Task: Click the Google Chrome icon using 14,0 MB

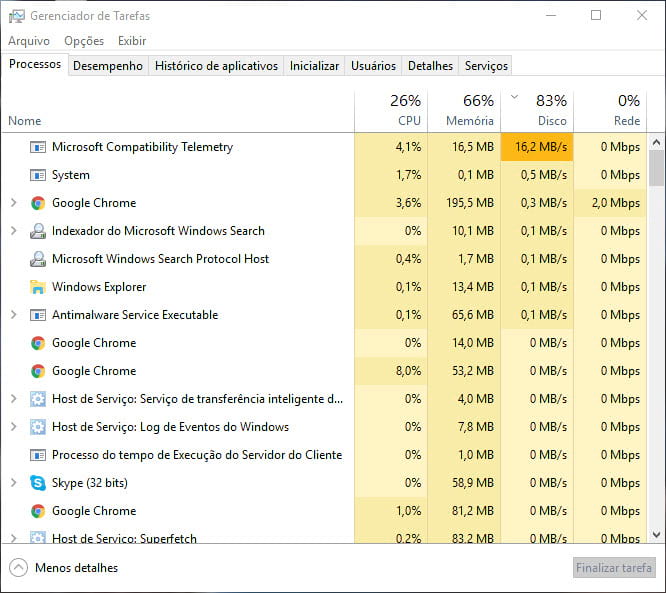Action: 38,343
